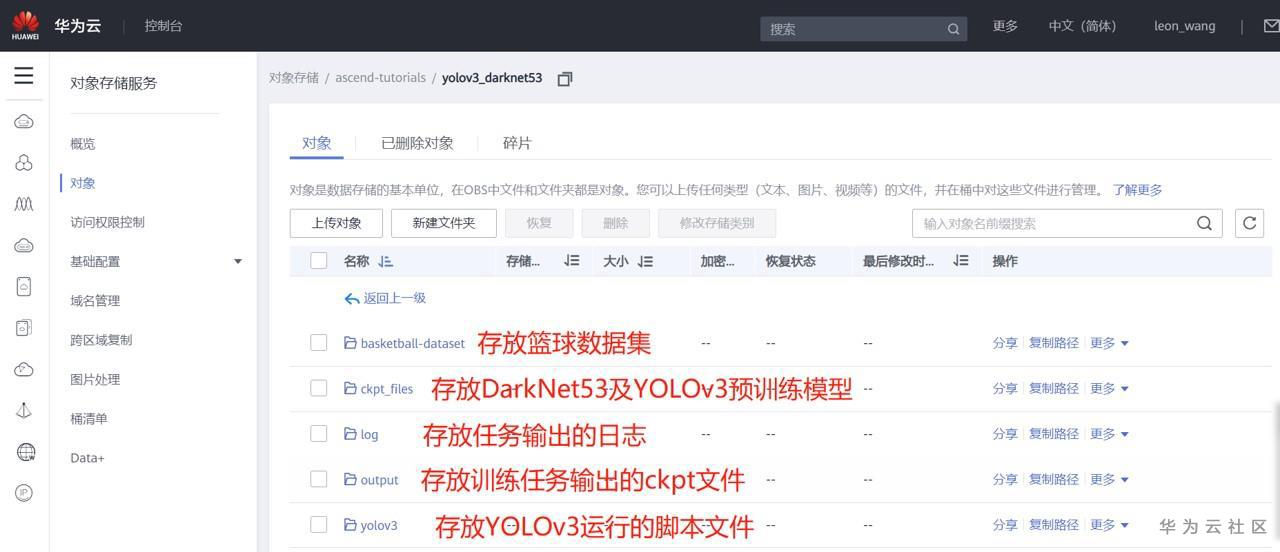Screen dimensions: 1280x552
Task: Click the globe icon in left rail
Action: pos(26,452)
